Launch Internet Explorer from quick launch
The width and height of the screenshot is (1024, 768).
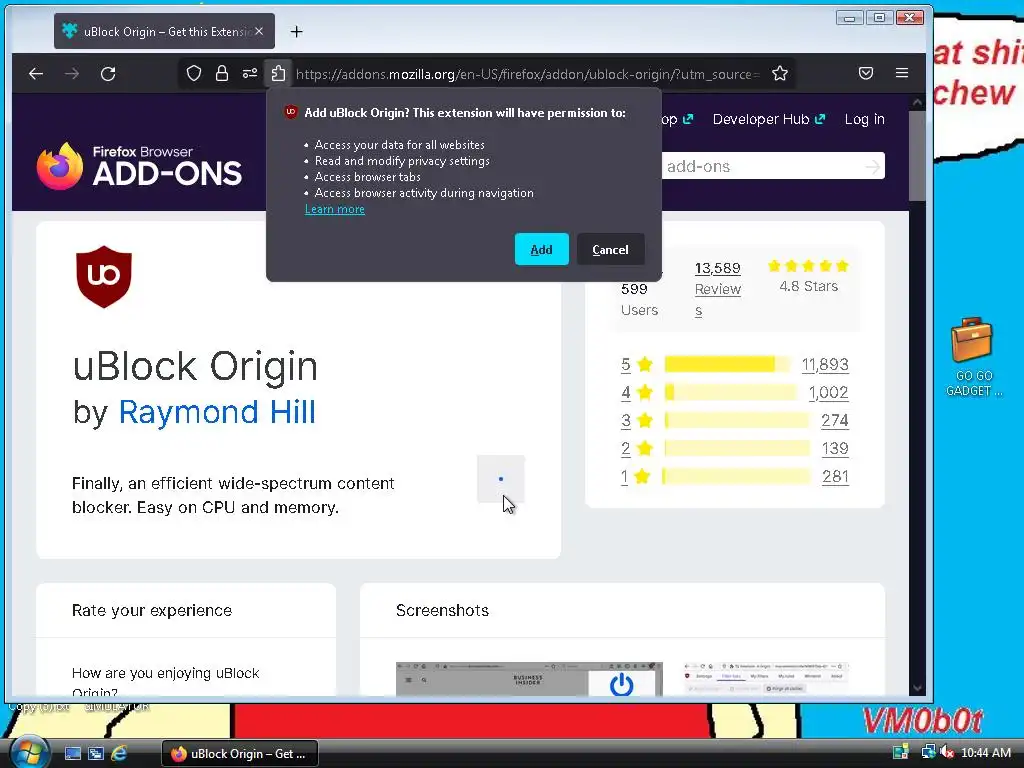tap(119, 754)
